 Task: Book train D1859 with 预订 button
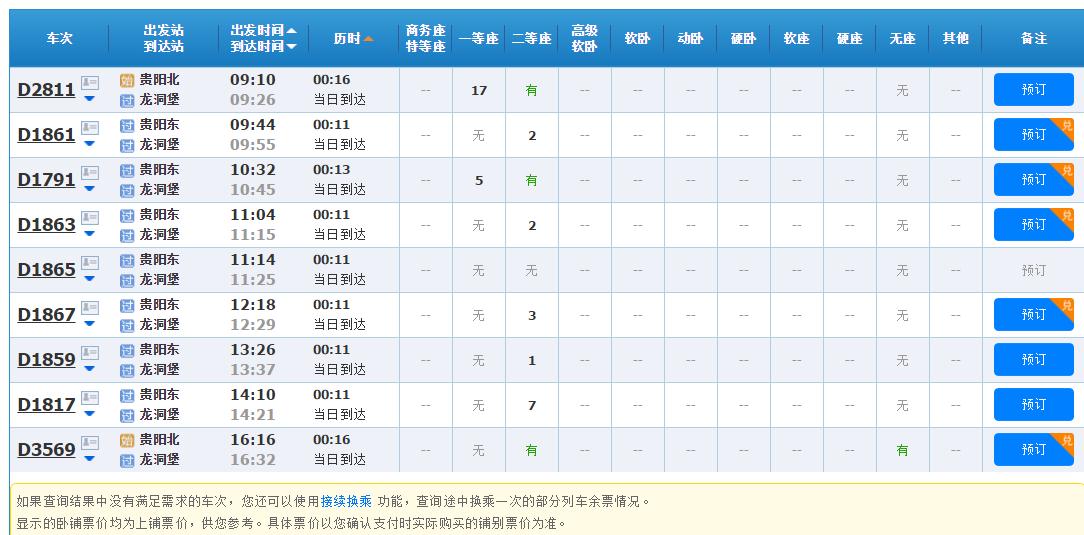[x=1034, y=359]
